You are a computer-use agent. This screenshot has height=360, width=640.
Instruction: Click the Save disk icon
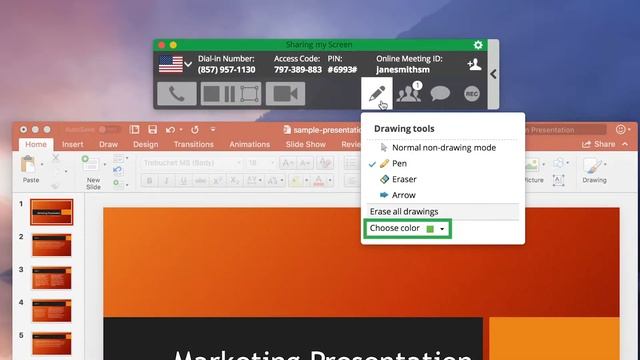point(153,129)
